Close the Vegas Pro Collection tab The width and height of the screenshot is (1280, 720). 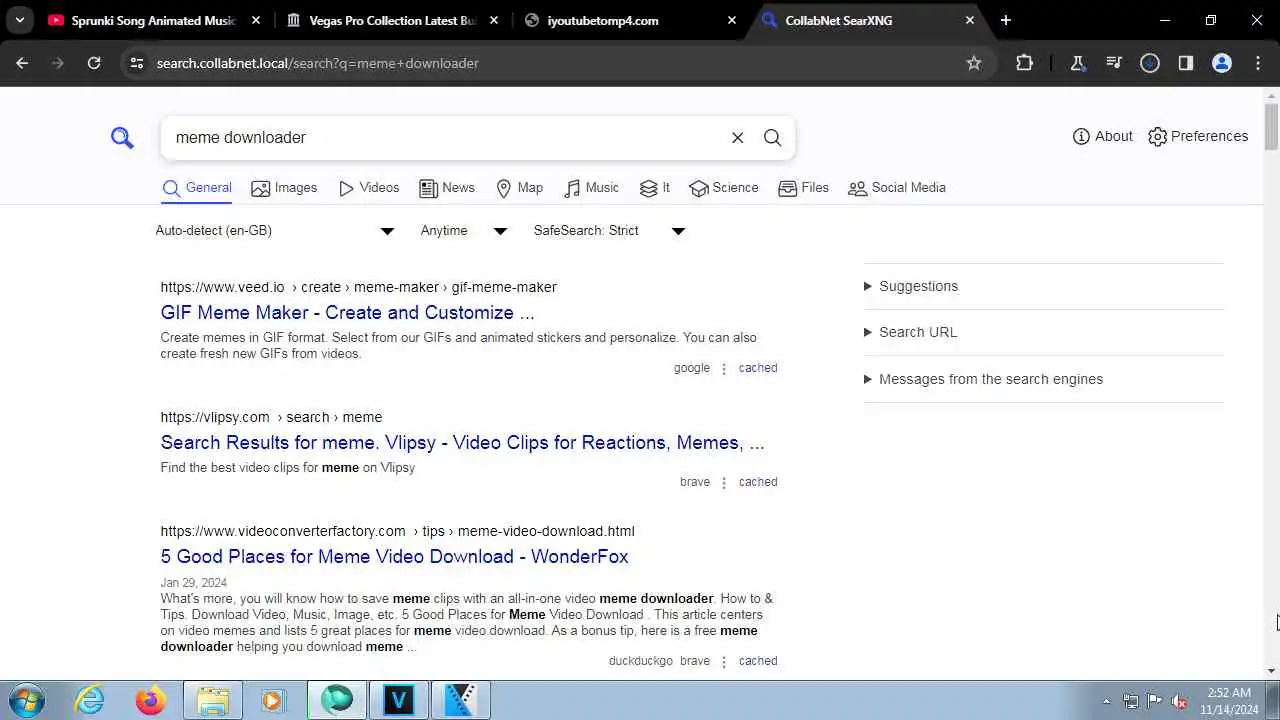[494, 20]
